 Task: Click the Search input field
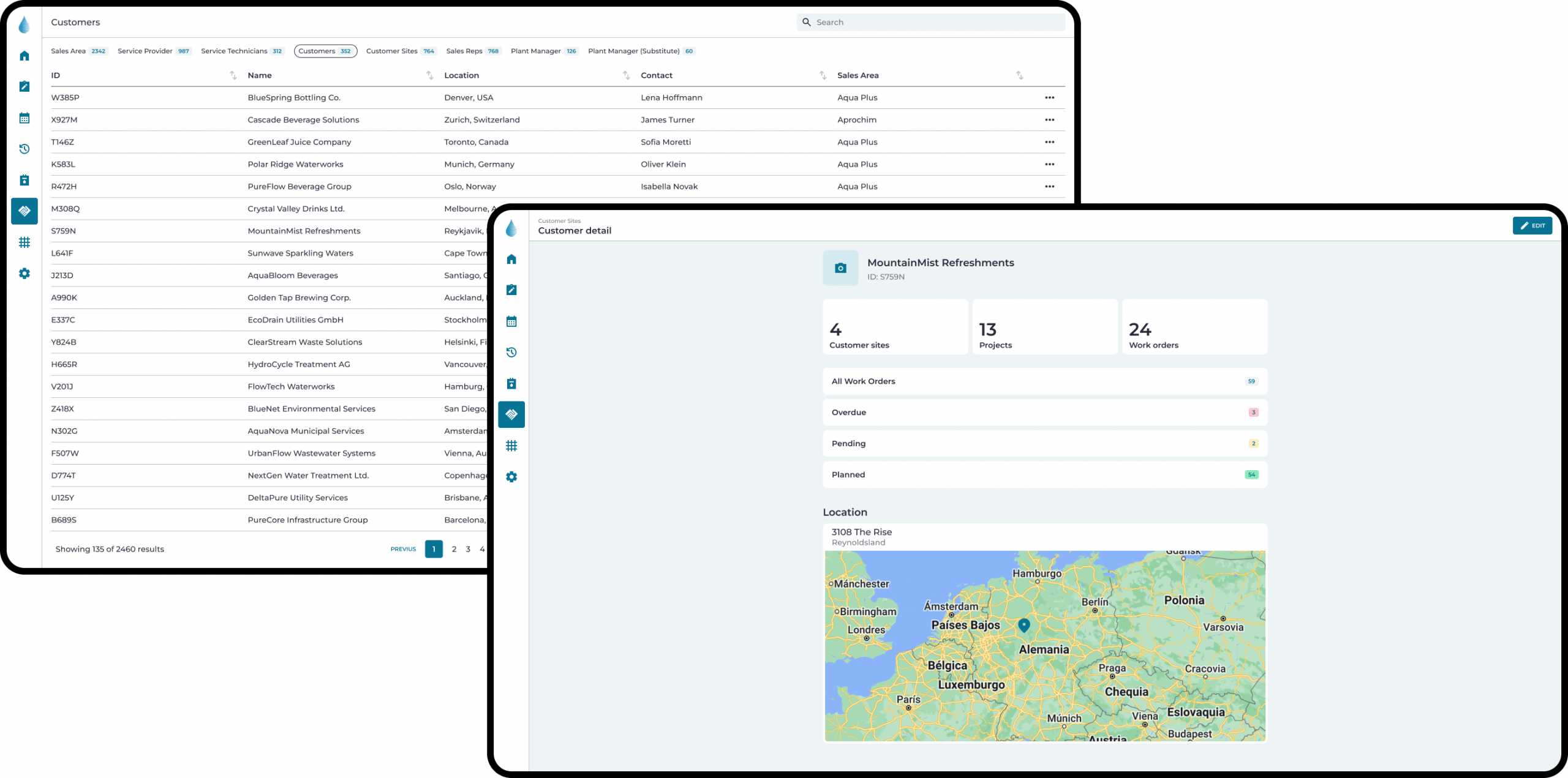931,22
